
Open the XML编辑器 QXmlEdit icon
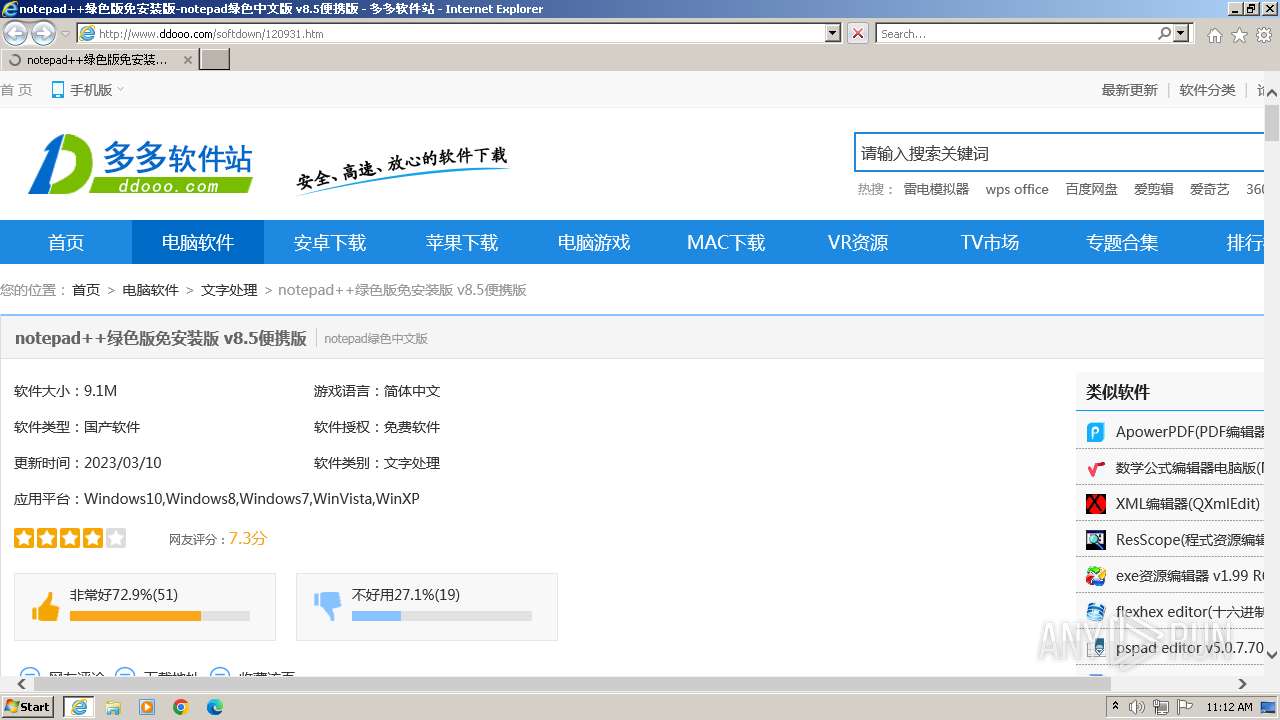pyautogui.click(x=1096, y=504)
